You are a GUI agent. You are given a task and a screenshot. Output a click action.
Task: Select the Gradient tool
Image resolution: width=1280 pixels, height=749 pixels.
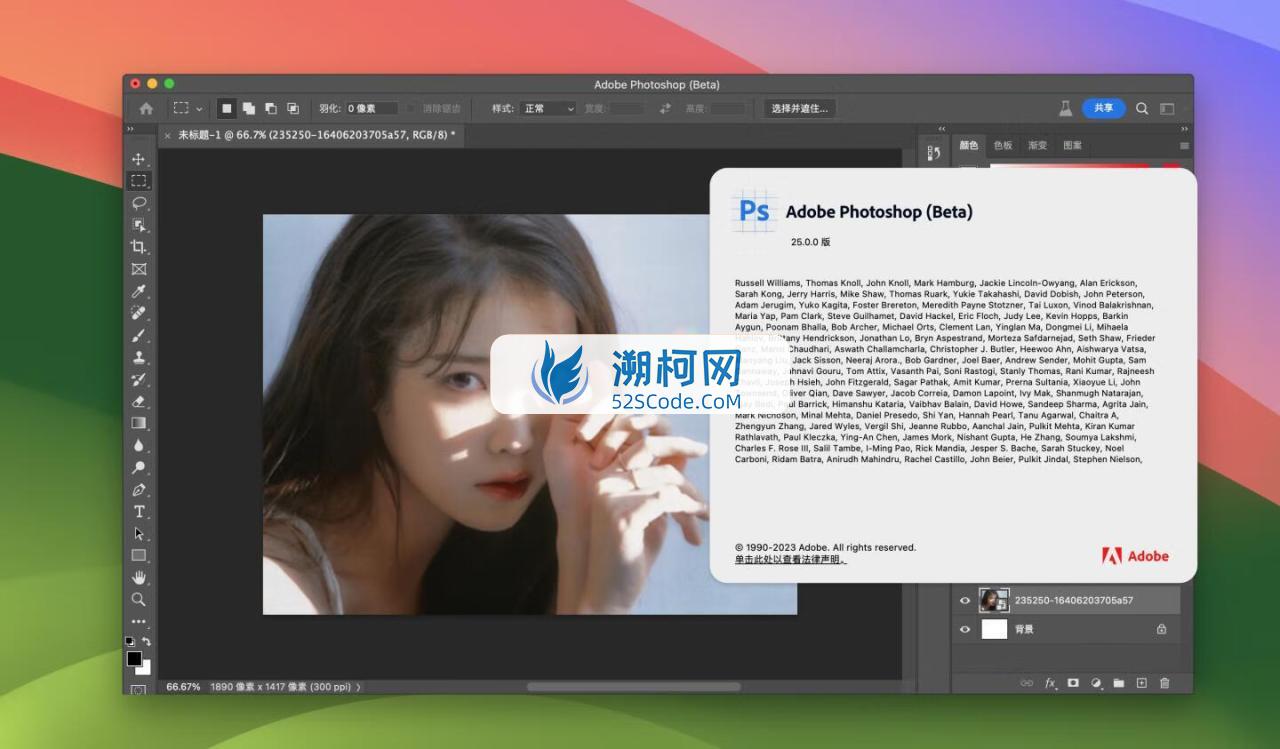tap(139, 423)
